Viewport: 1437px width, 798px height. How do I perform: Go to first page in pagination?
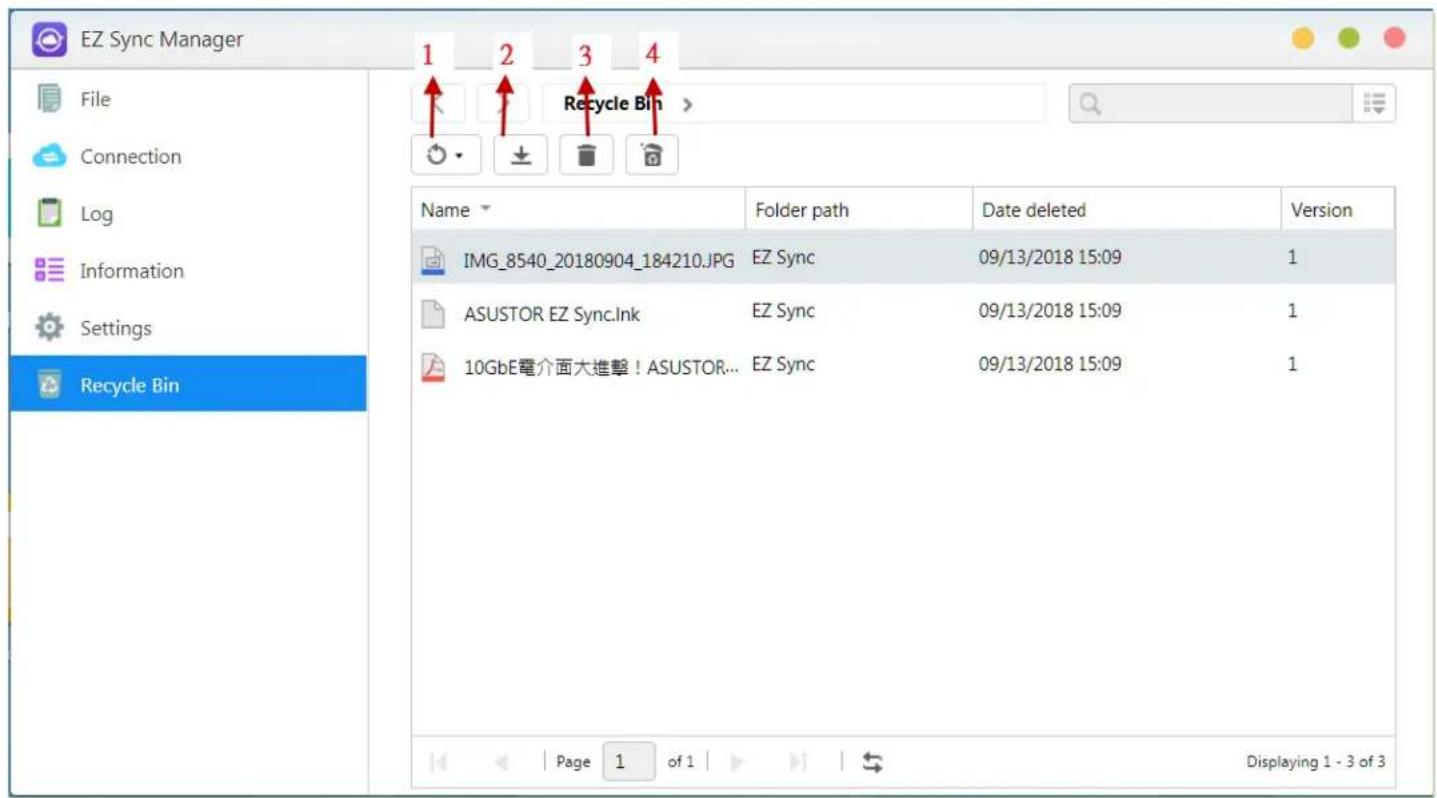click(437, 762)
